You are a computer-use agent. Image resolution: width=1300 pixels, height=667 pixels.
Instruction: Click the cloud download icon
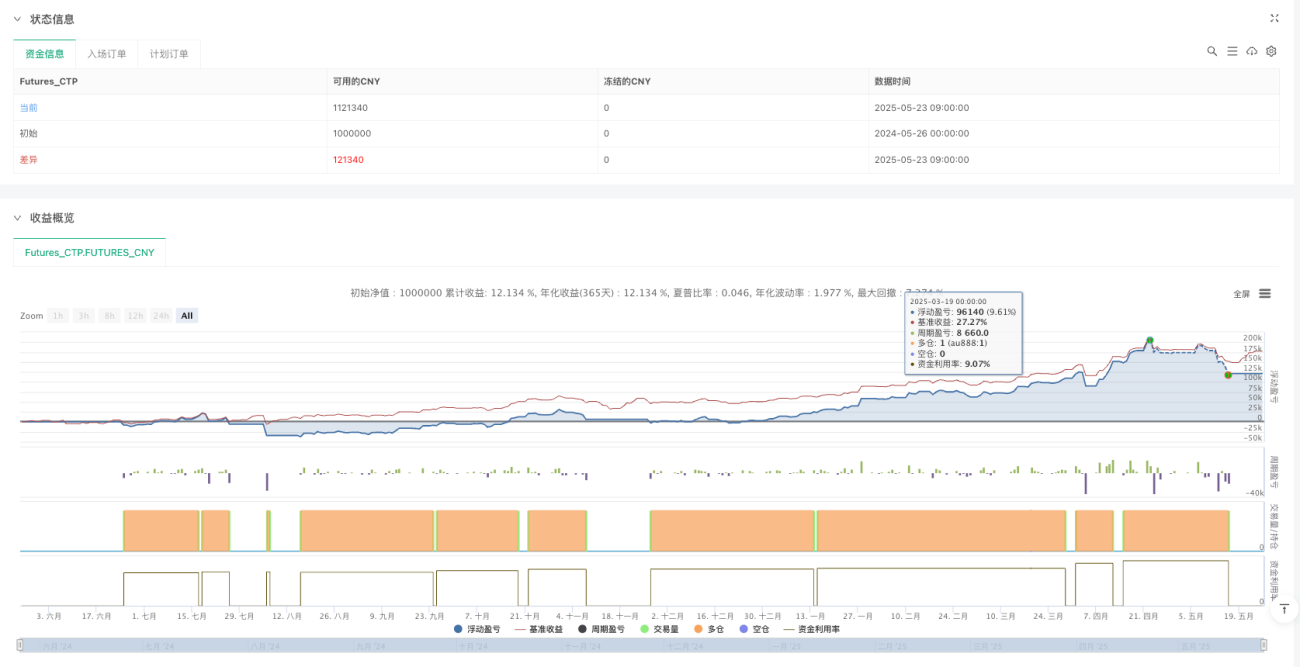tap(1252, 51)
